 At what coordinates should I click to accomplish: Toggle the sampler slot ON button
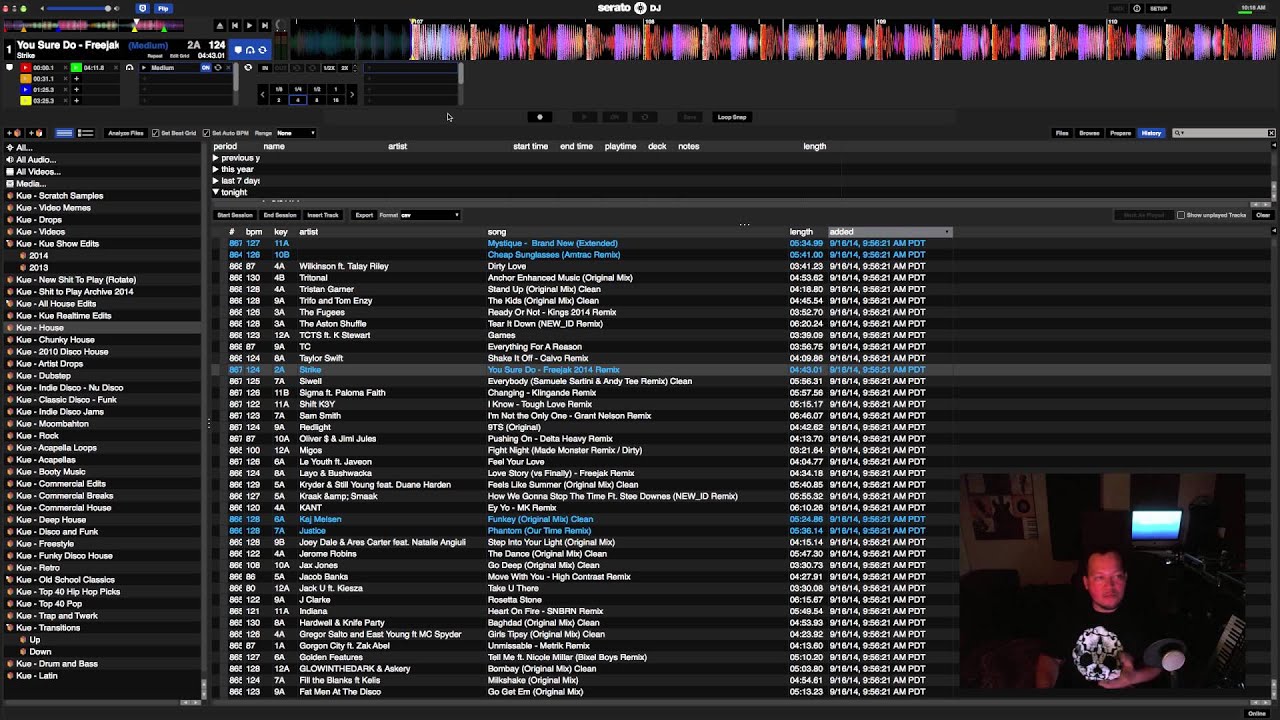coord(206,68)
